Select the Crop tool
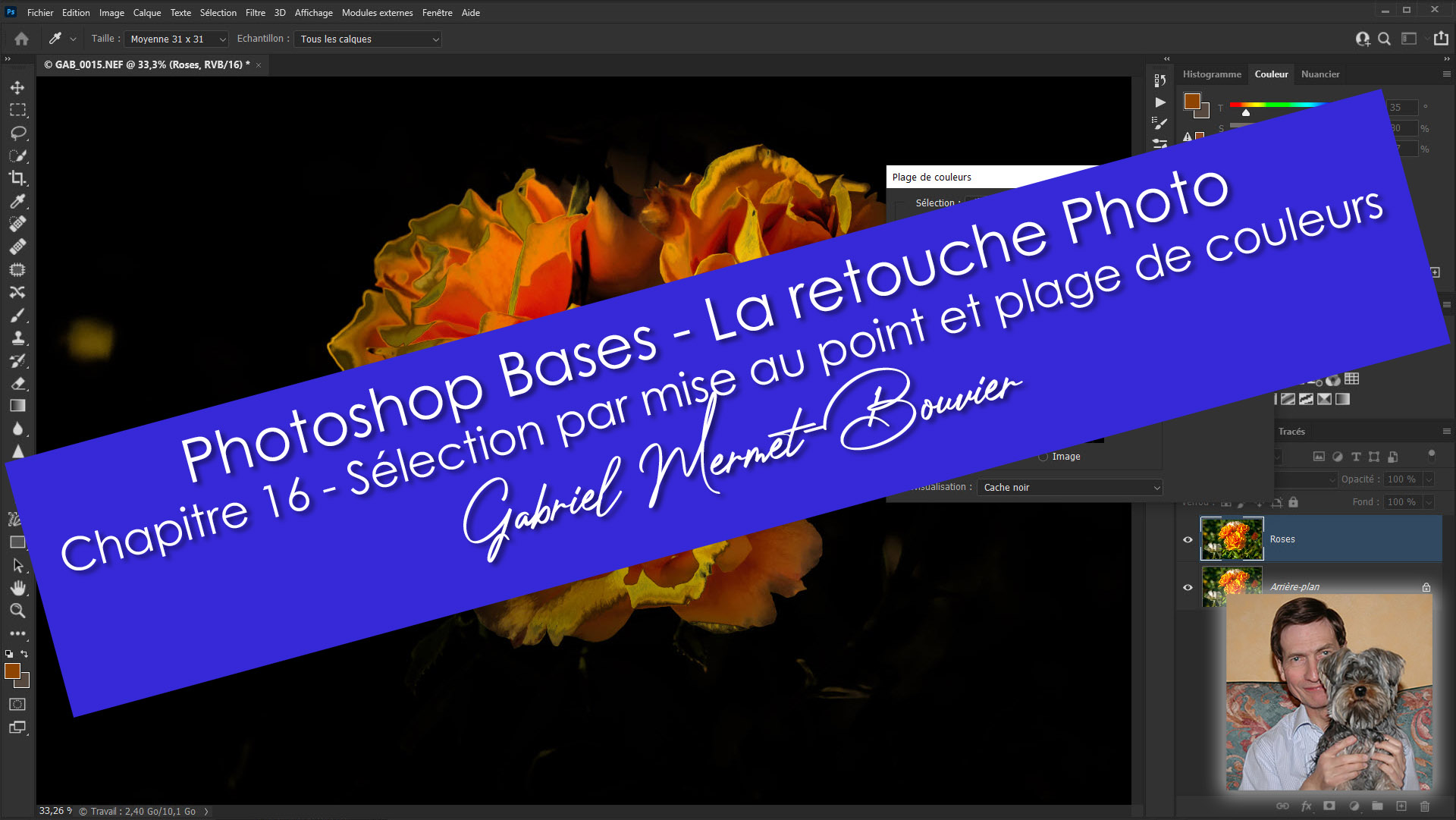 point(17,178)
